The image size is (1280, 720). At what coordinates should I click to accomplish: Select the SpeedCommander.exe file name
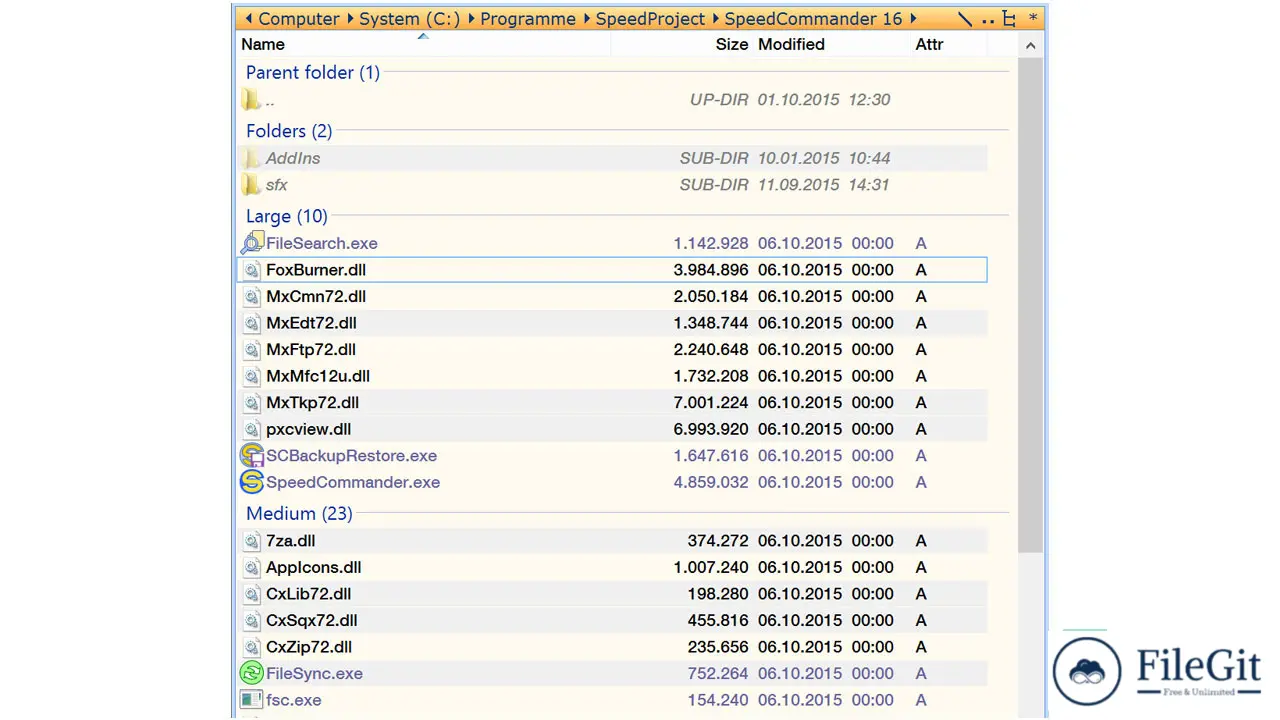pos(353,482)
